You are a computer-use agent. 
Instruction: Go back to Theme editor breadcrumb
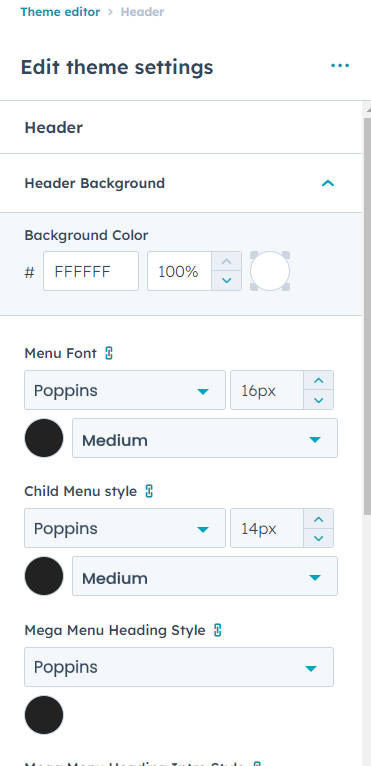60,12
